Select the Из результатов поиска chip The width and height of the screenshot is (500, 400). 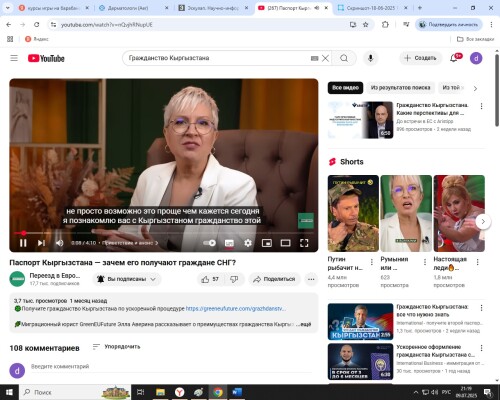point(400,88)
